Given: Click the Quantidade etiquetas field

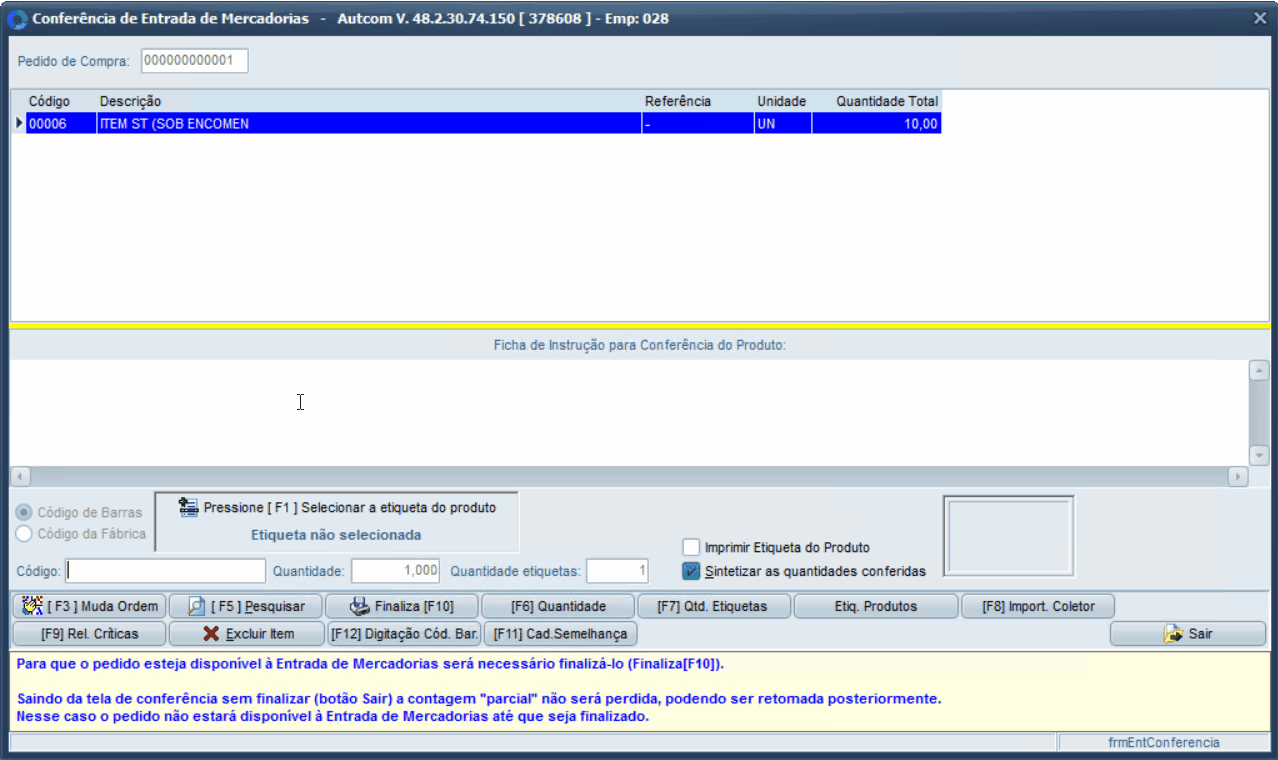Looking at the screenshot, I should [x=617, y=571].
